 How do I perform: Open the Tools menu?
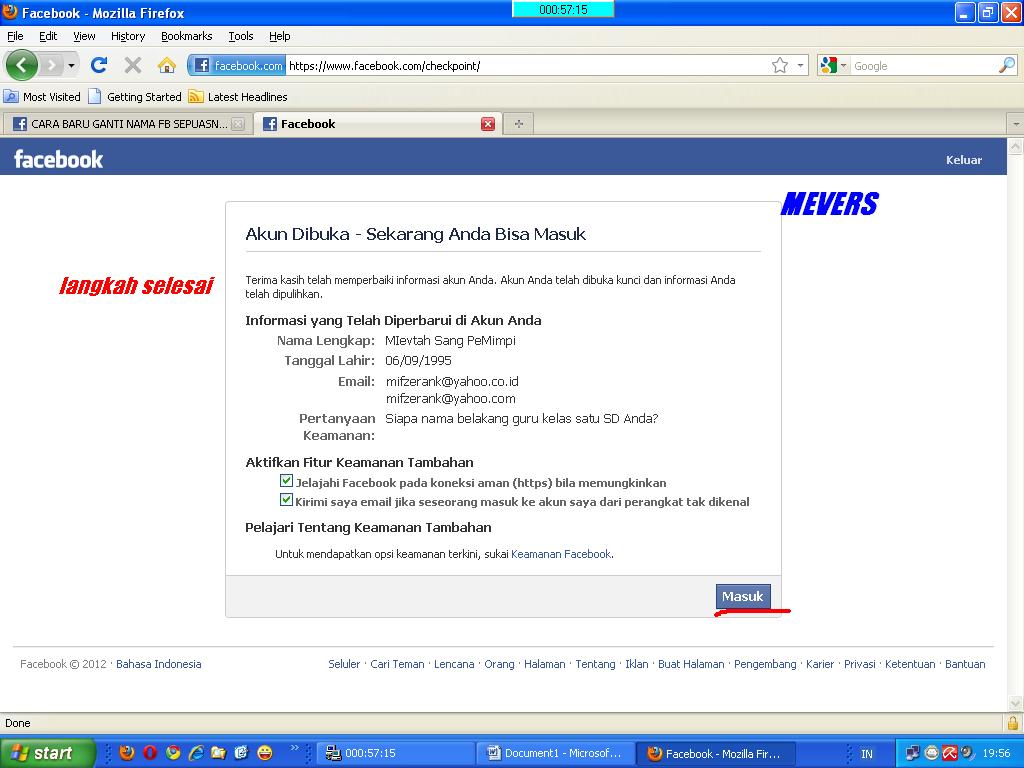(240, 36)
